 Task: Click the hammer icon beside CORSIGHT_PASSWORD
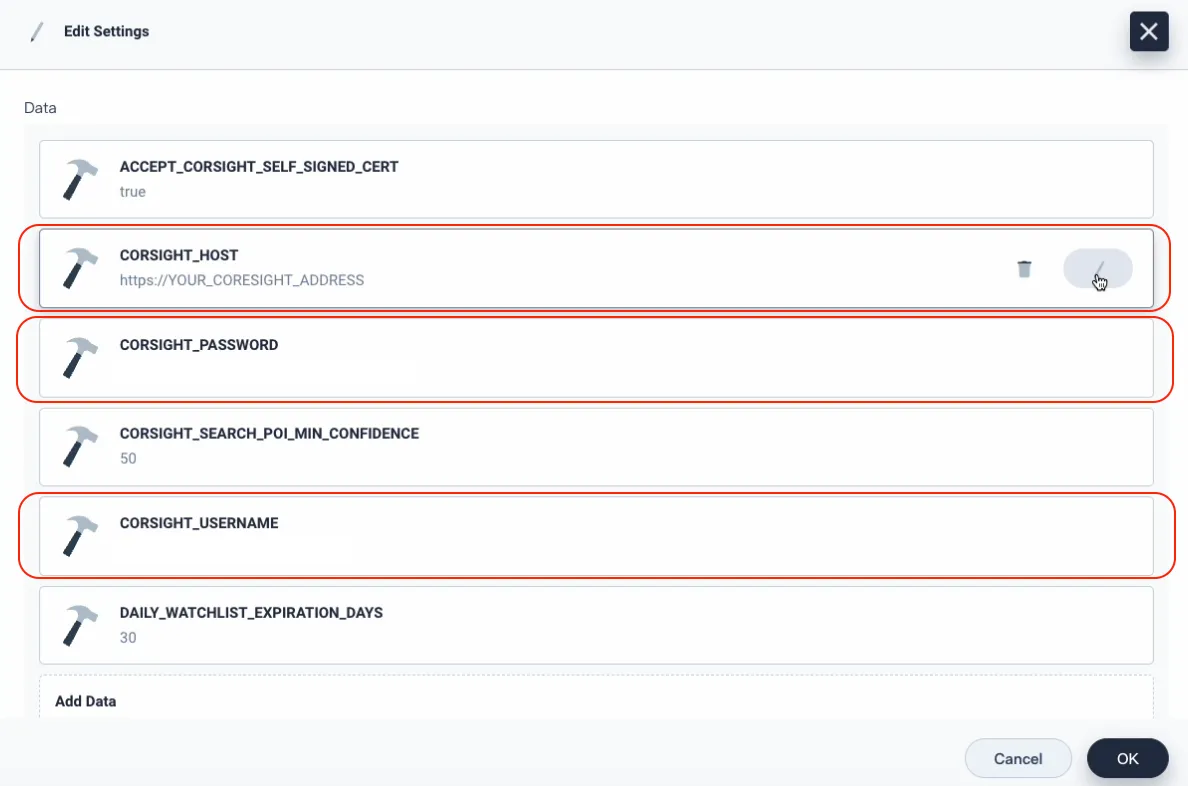79,358
